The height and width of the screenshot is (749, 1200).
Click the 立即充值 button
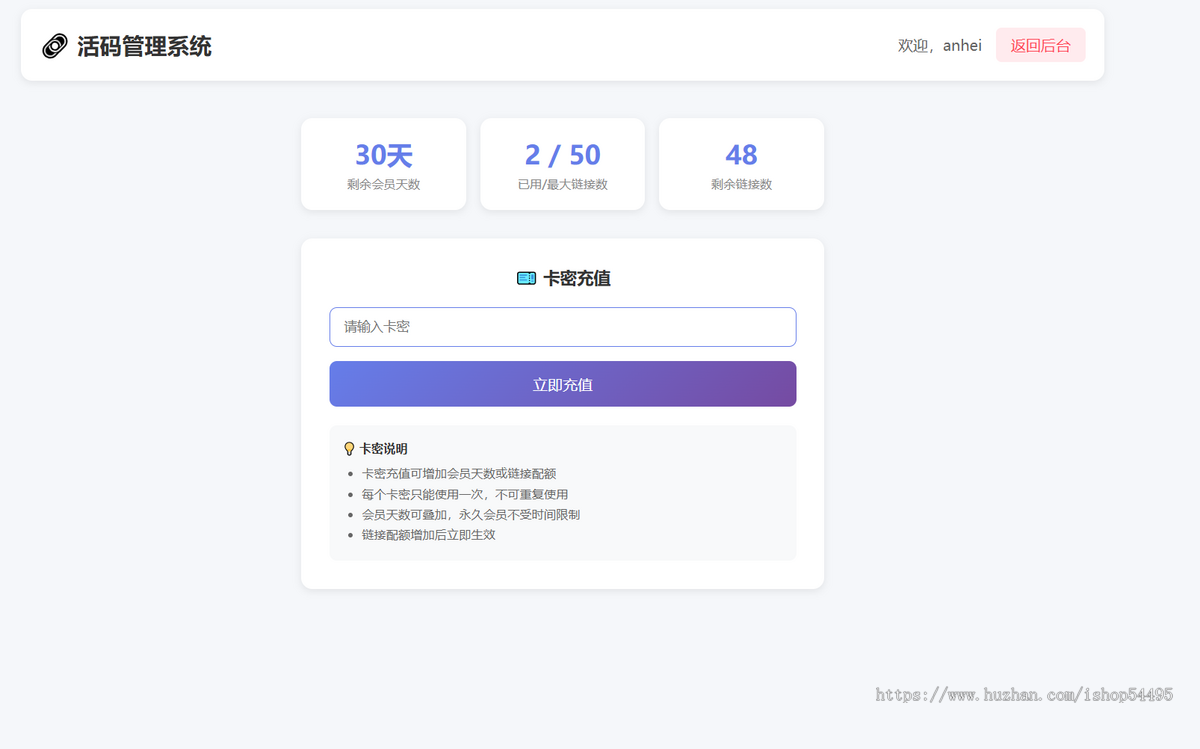pyautogui.click(x=563, y=384)
